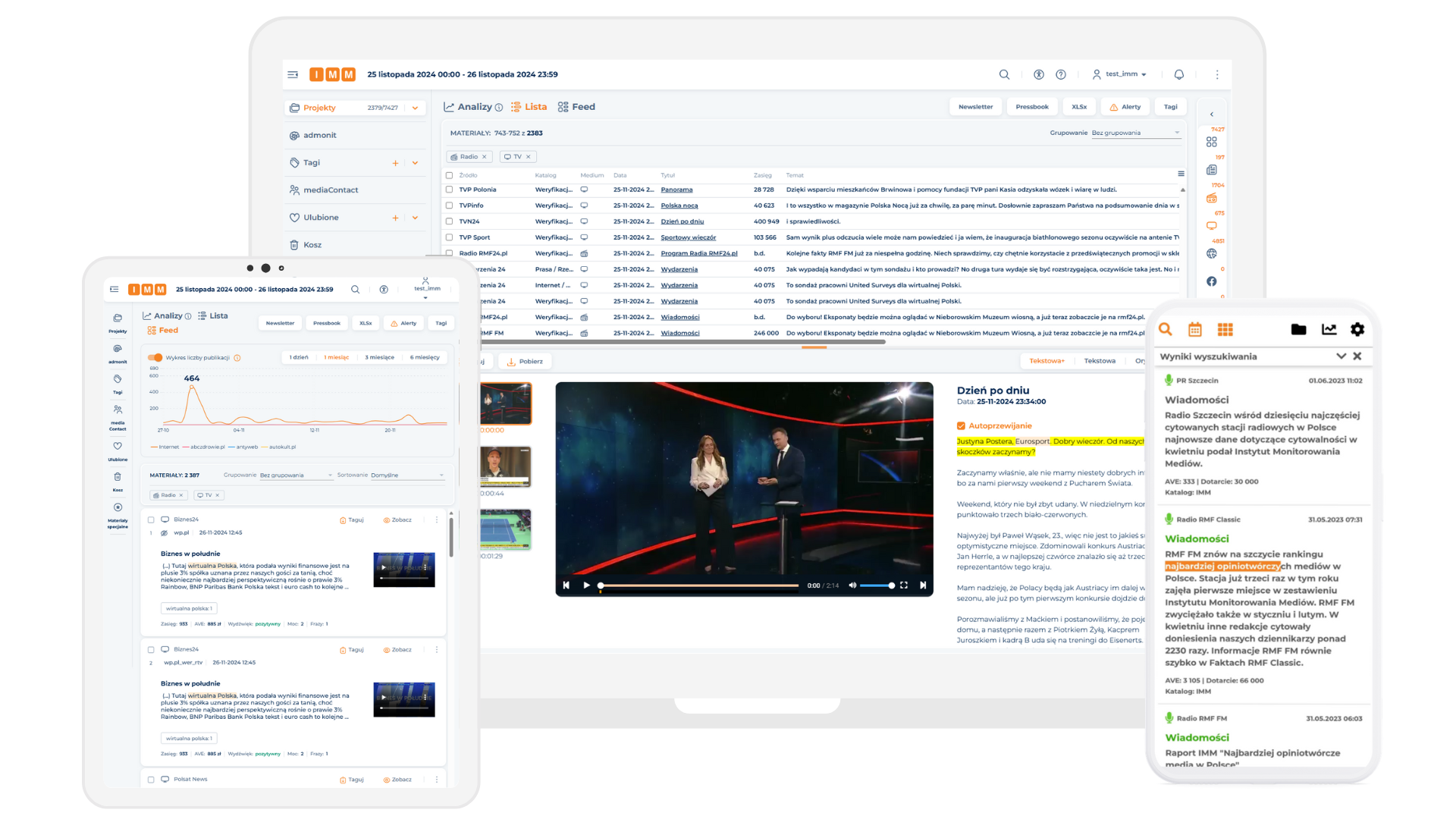Tick checkbox for TVN24 row
Viewport: 1456px width, 819px height.
click(x=449, y=221)
